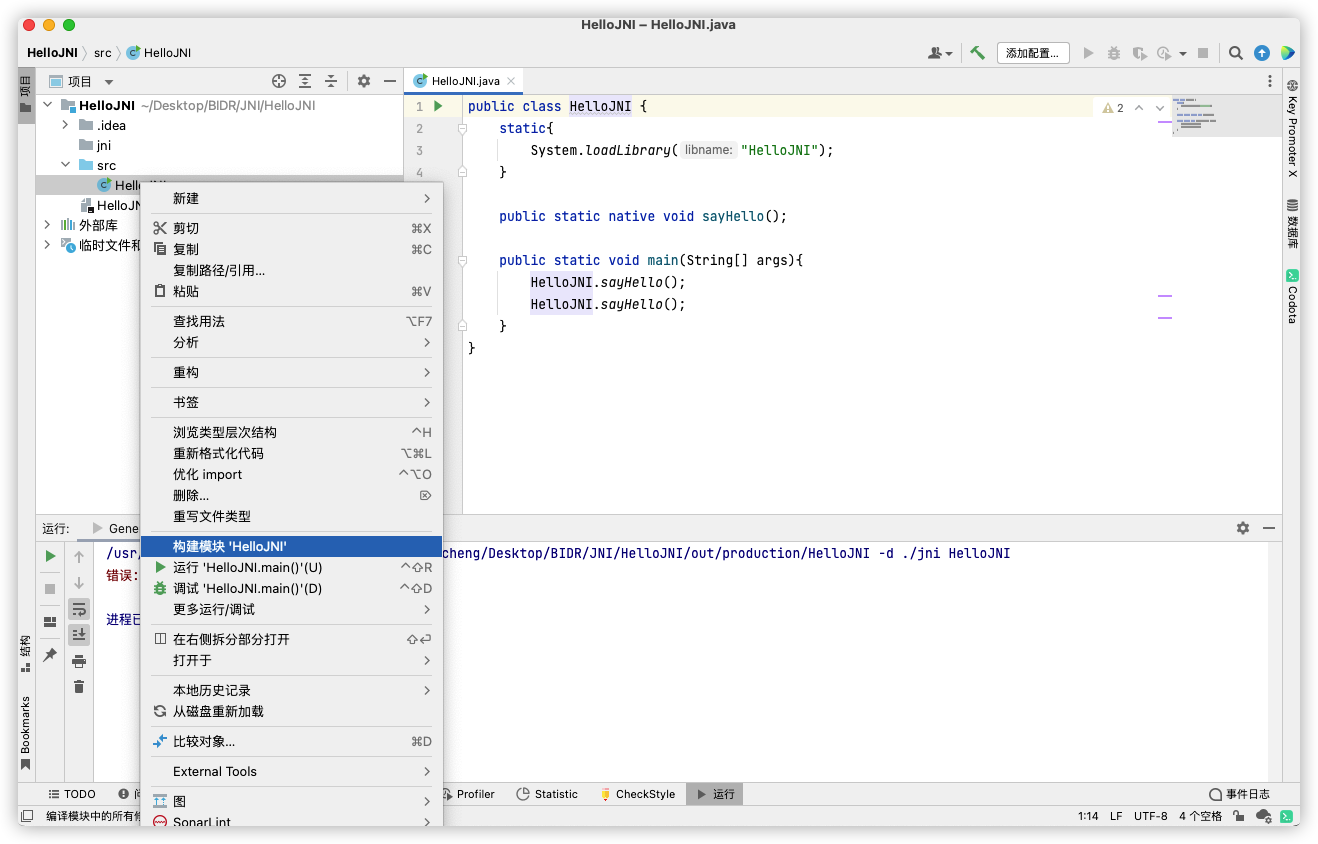Click the LF line separator in status bar
This screenshot has width=1318, height=844.
[x=1116, y=816]
